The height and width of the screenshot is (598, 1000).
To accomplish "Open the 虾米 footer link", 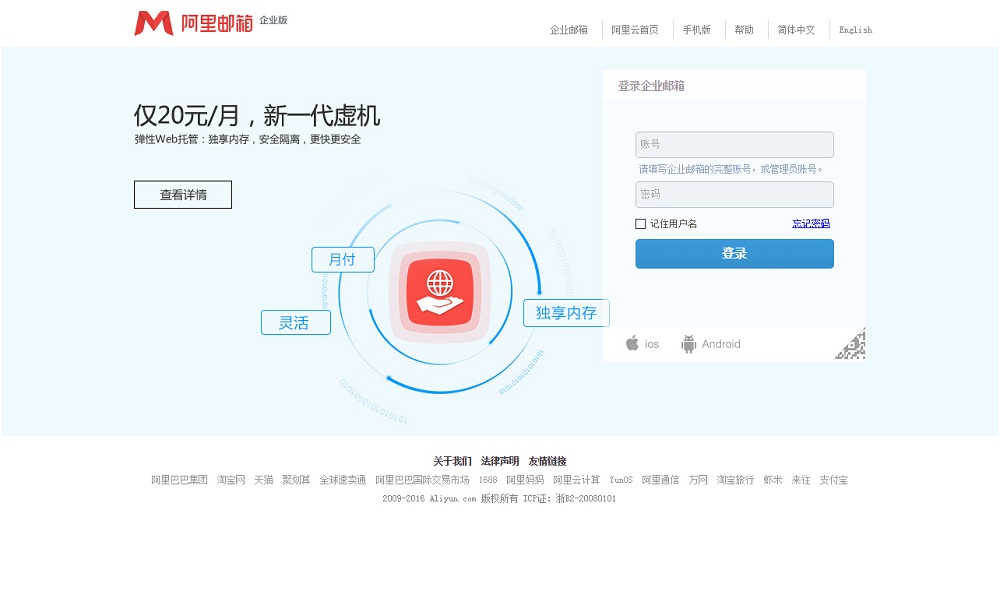I will coord(772,480).
